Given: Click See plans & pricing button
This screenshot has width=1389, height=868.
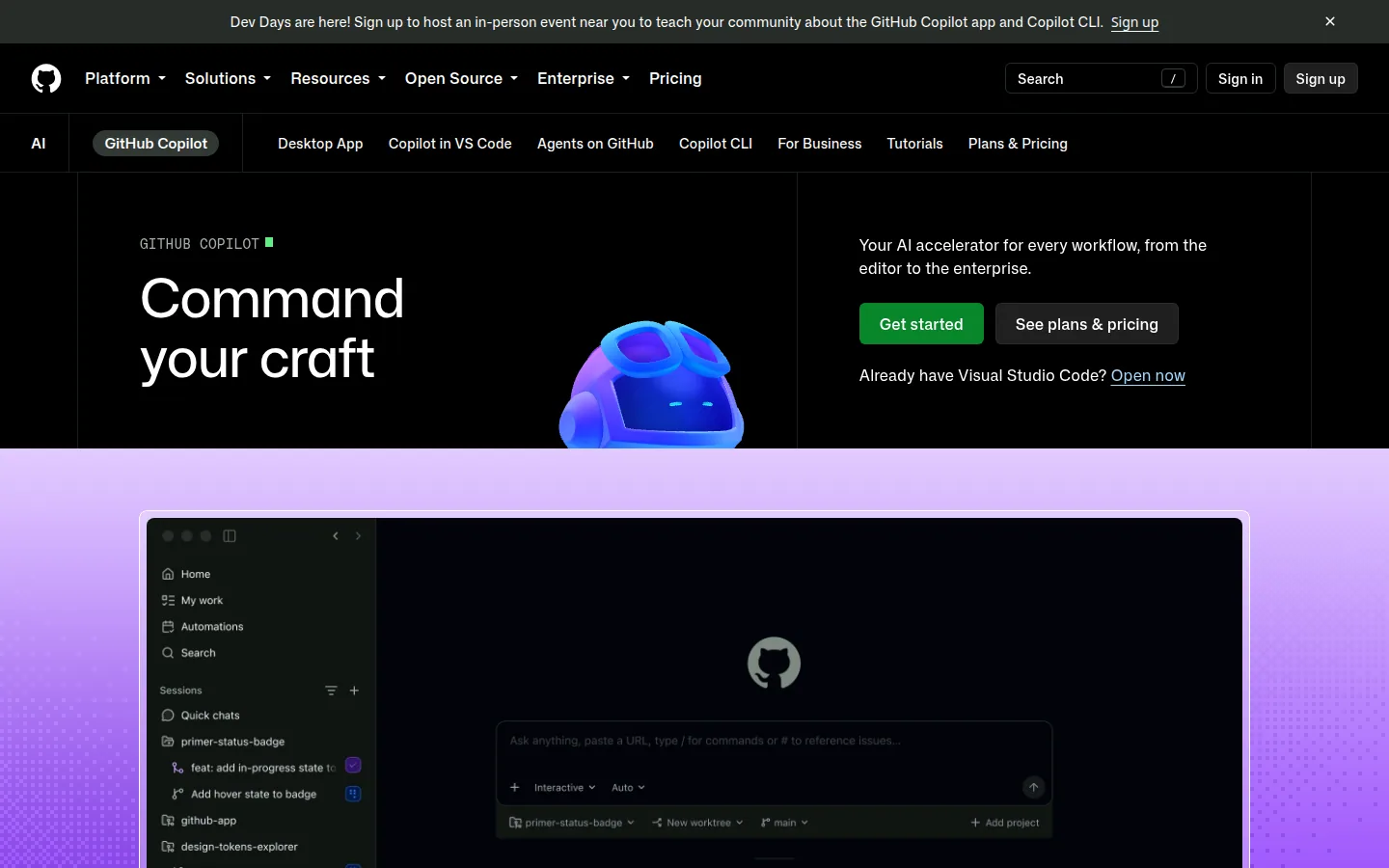Looking at the screenshot, I should [x=1086, y=324].
